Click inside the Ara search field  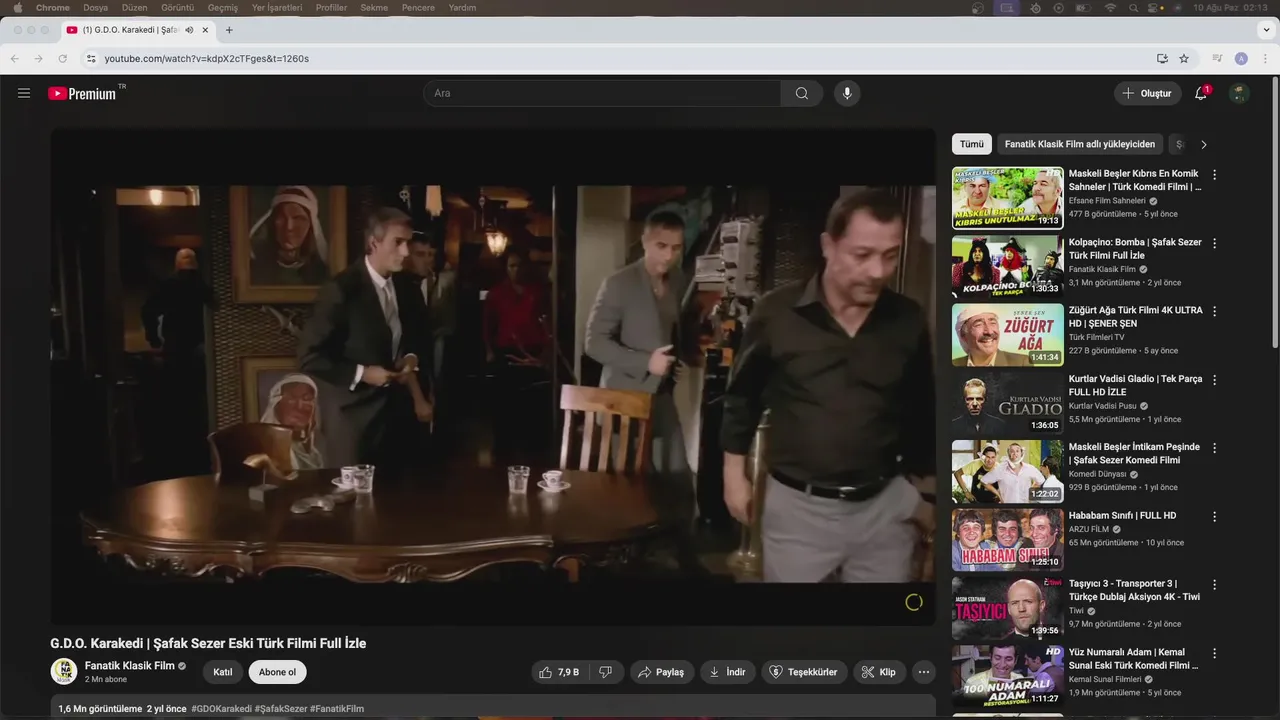[x=602, y=93]
